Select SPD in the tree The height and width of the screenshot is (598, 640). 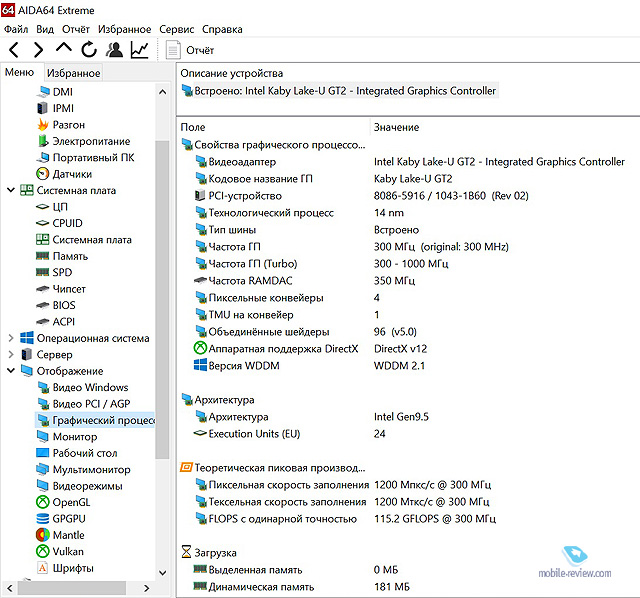coord(54,272)
